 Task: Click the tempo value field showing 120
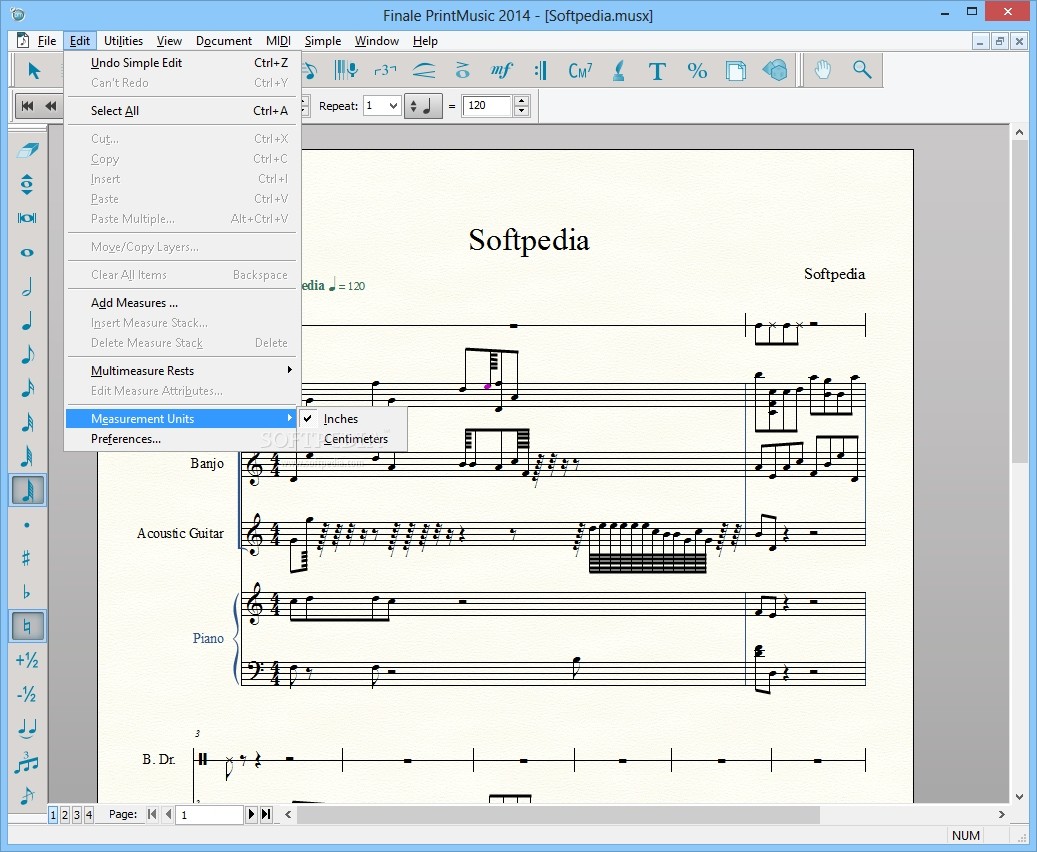pos(488,106)
